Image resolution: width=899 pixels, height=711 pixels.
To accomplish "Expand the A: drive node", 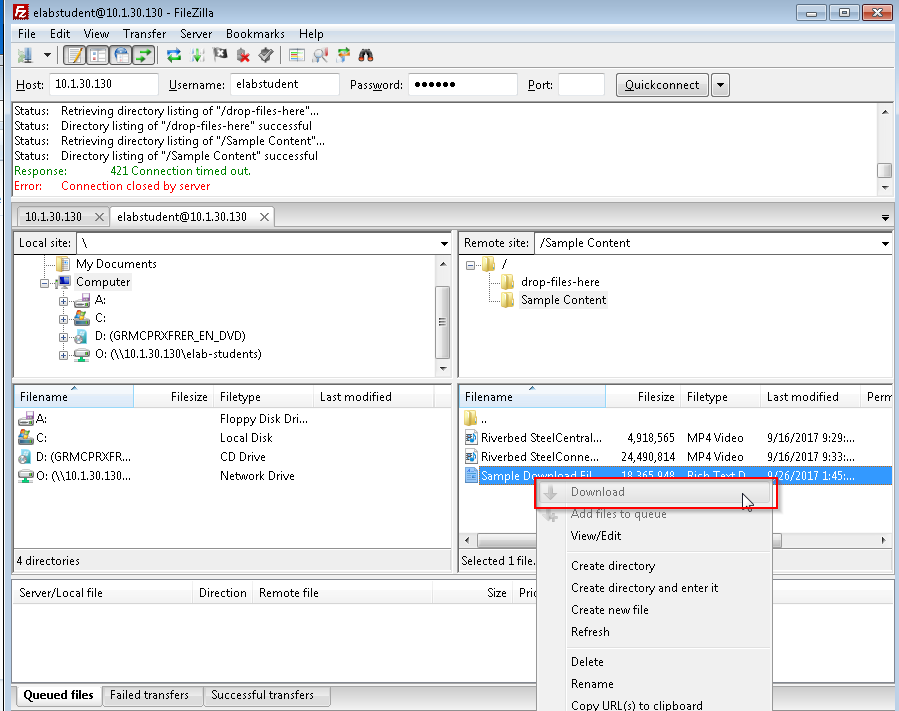I will (63, 301).
